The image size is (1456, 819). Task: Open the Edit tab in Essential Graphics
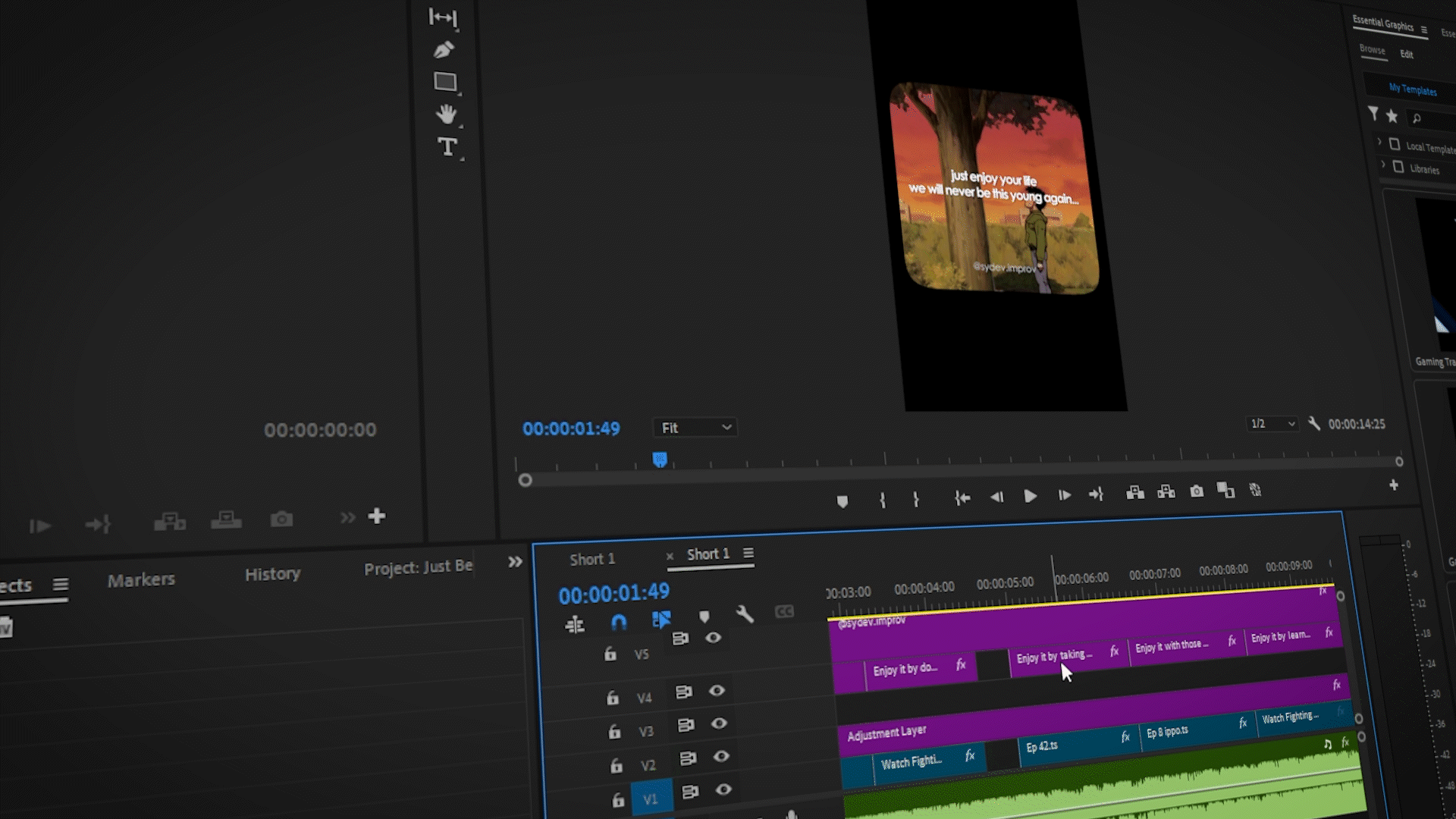pyautogui.click(x=1407, y=55)
